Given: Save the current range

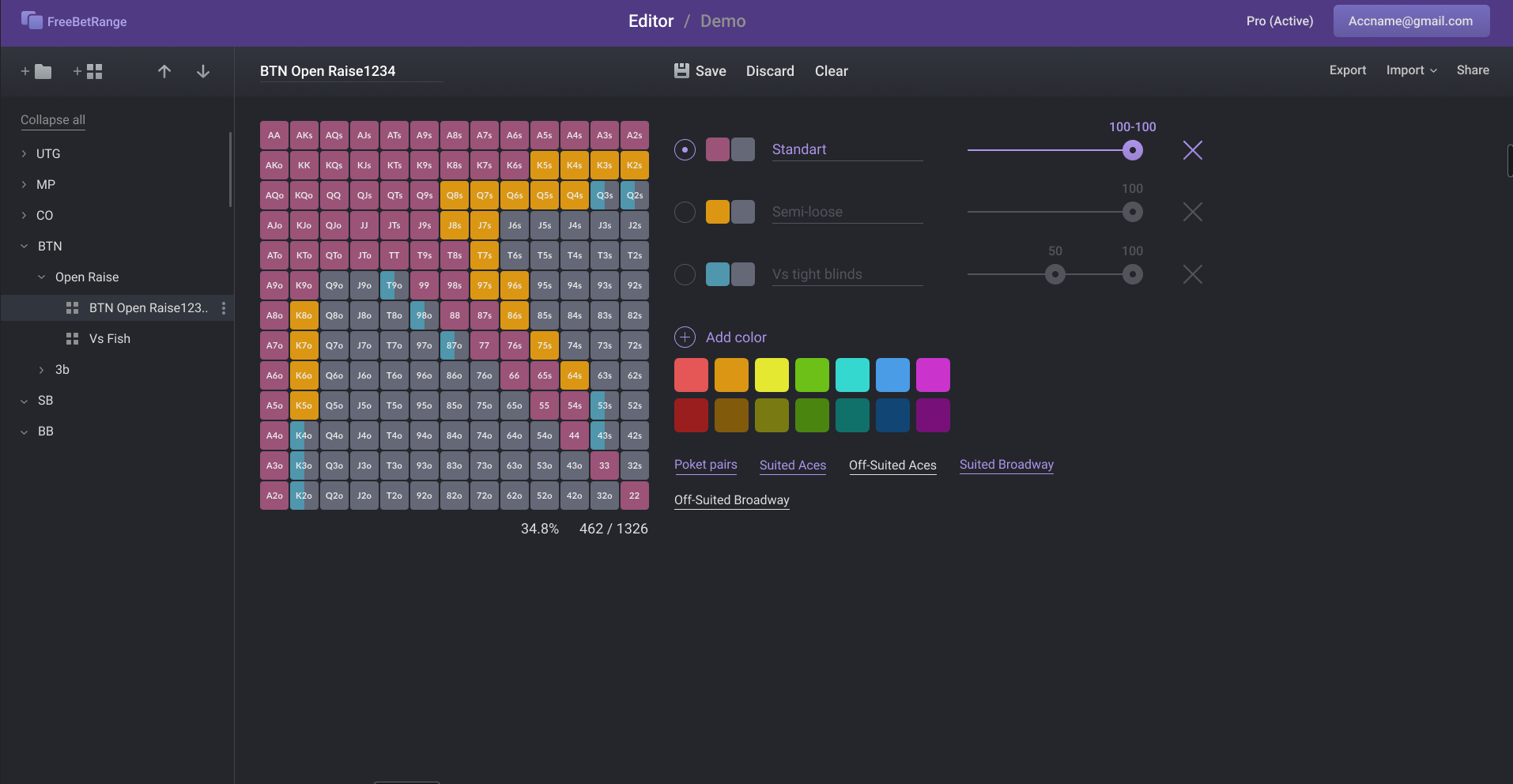Looking at the screenshot, I should [x=700, y=71].
